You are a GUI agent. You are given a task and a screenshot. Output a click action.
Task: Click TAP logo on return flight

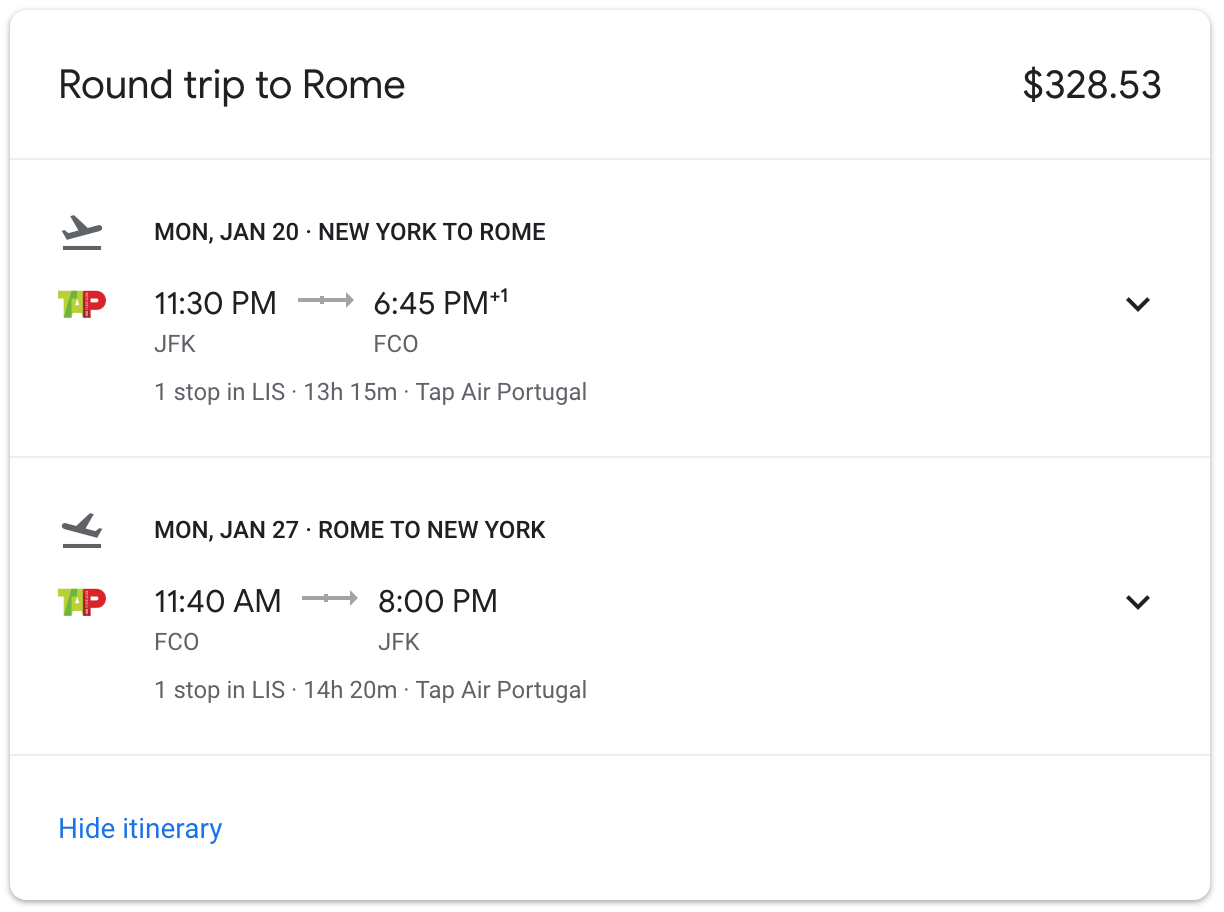click(82, 601)
